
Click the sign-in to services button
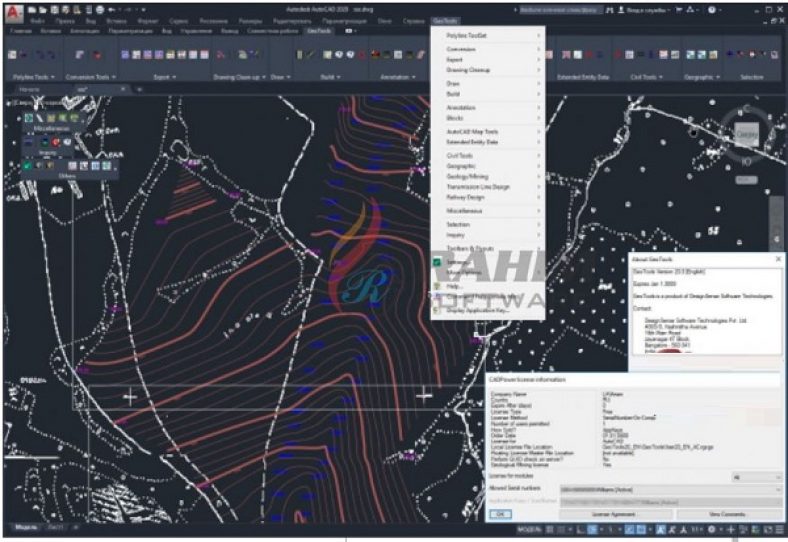coord(644,10)
